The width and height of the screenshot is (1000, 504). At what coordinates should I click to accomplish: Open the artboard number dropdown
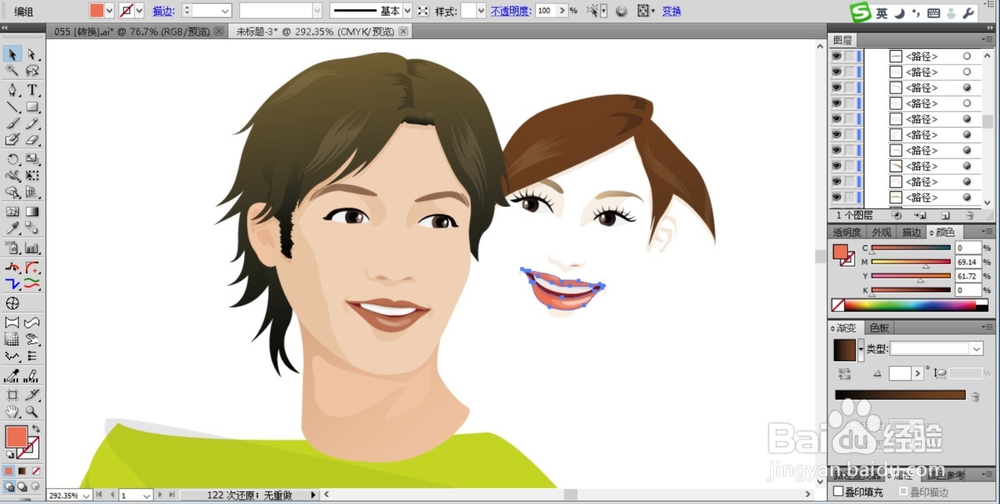(x=146, y=496)
